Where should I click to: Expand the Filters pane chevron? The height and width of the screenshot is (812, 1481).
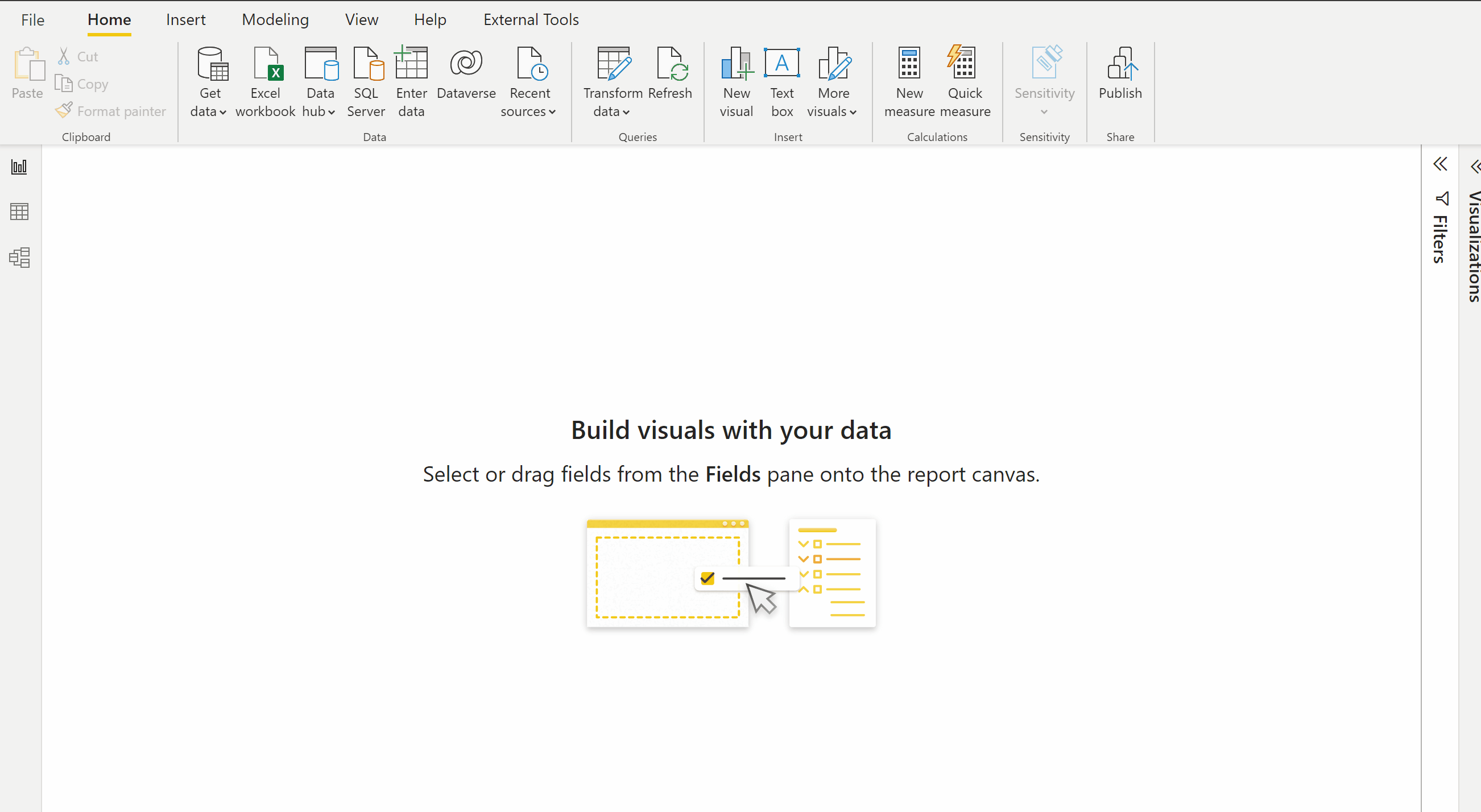[x=1440, y=164]
